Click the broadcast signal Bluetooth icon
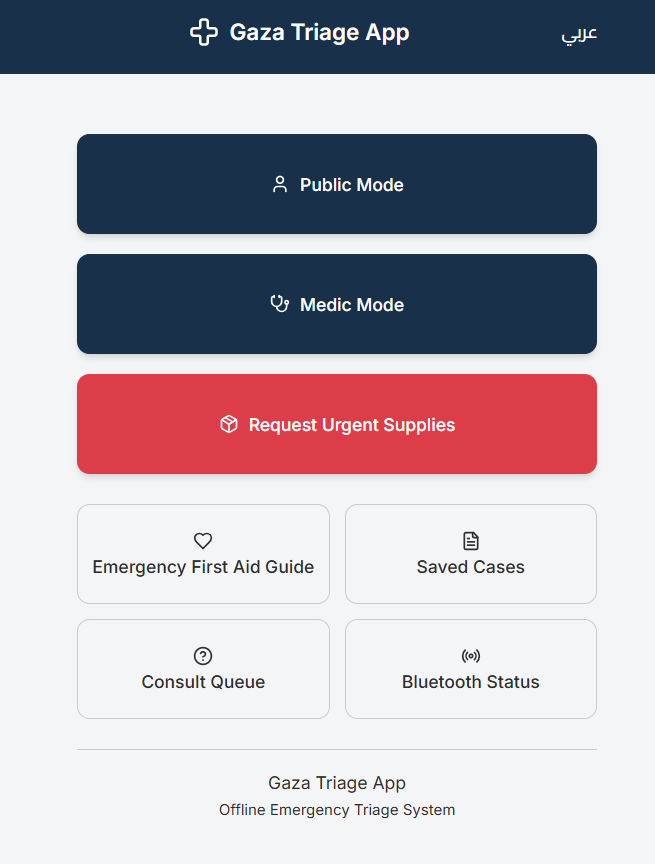 pos(471,656)
